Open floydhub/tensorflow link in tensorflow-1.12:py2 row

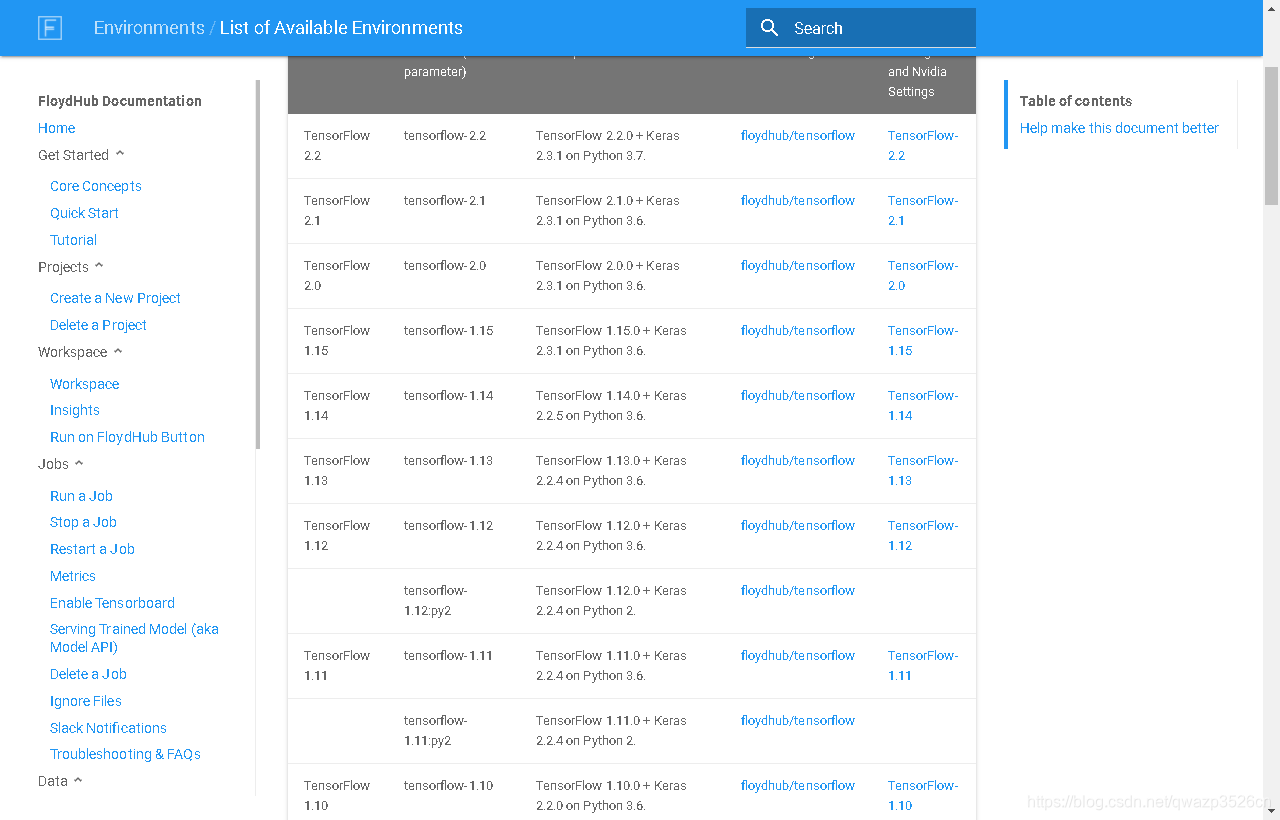coord(798,590)
